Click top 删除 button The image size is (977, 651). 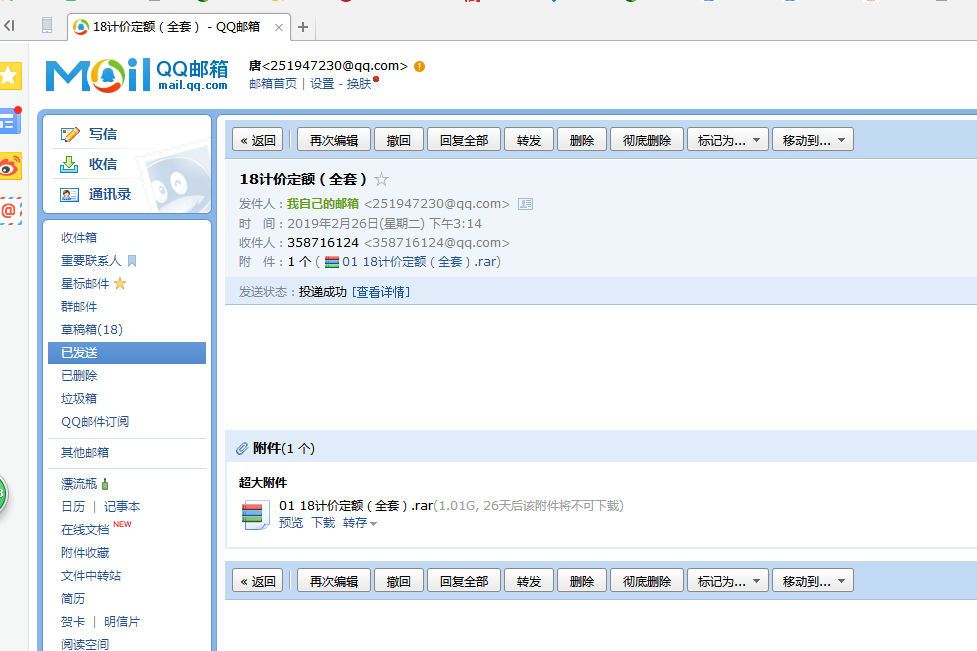(x=581, y=140)
